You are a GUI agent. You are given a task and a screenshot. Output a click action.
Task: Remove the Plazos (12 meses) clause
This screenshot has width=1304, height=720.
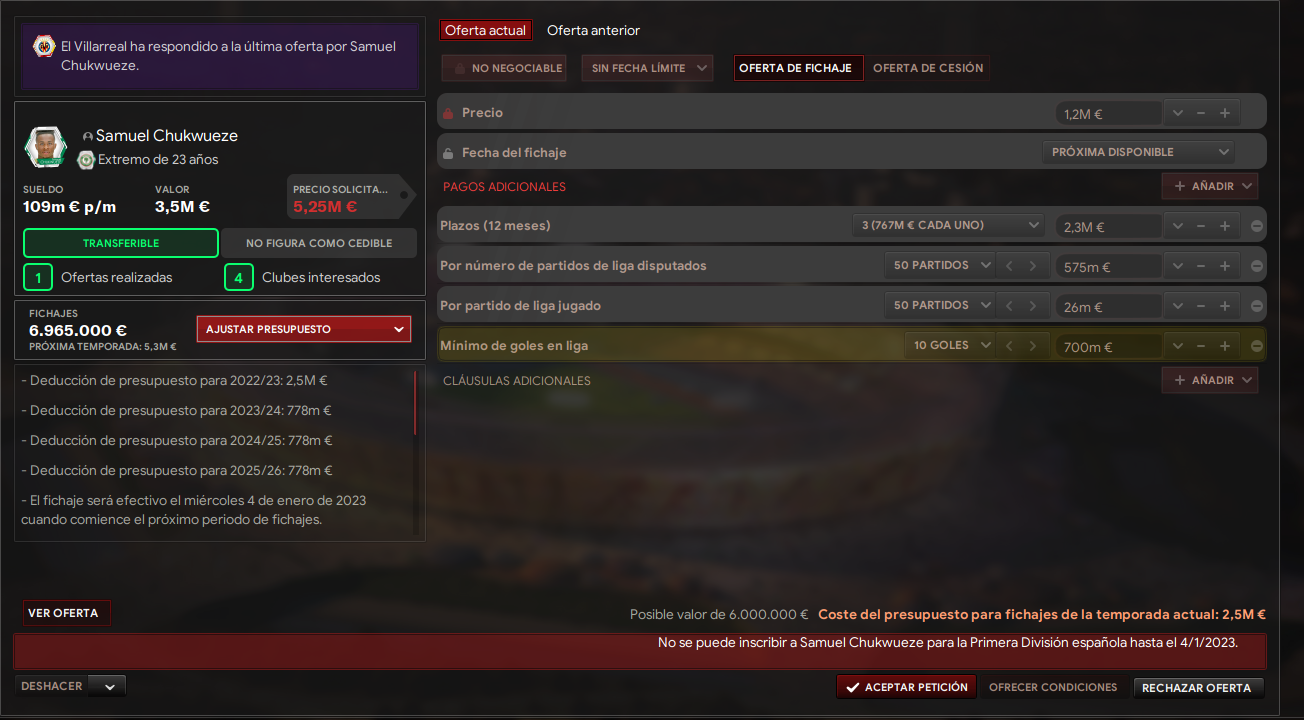[x=1257, y=226]
